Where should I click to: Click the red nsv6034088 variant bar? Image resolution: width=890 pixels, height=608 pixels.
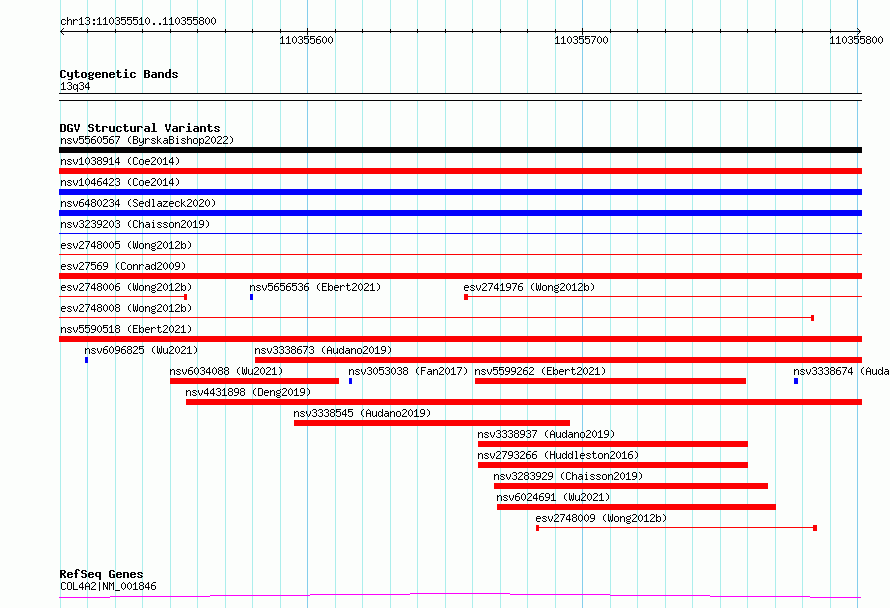tap(254, 381)
